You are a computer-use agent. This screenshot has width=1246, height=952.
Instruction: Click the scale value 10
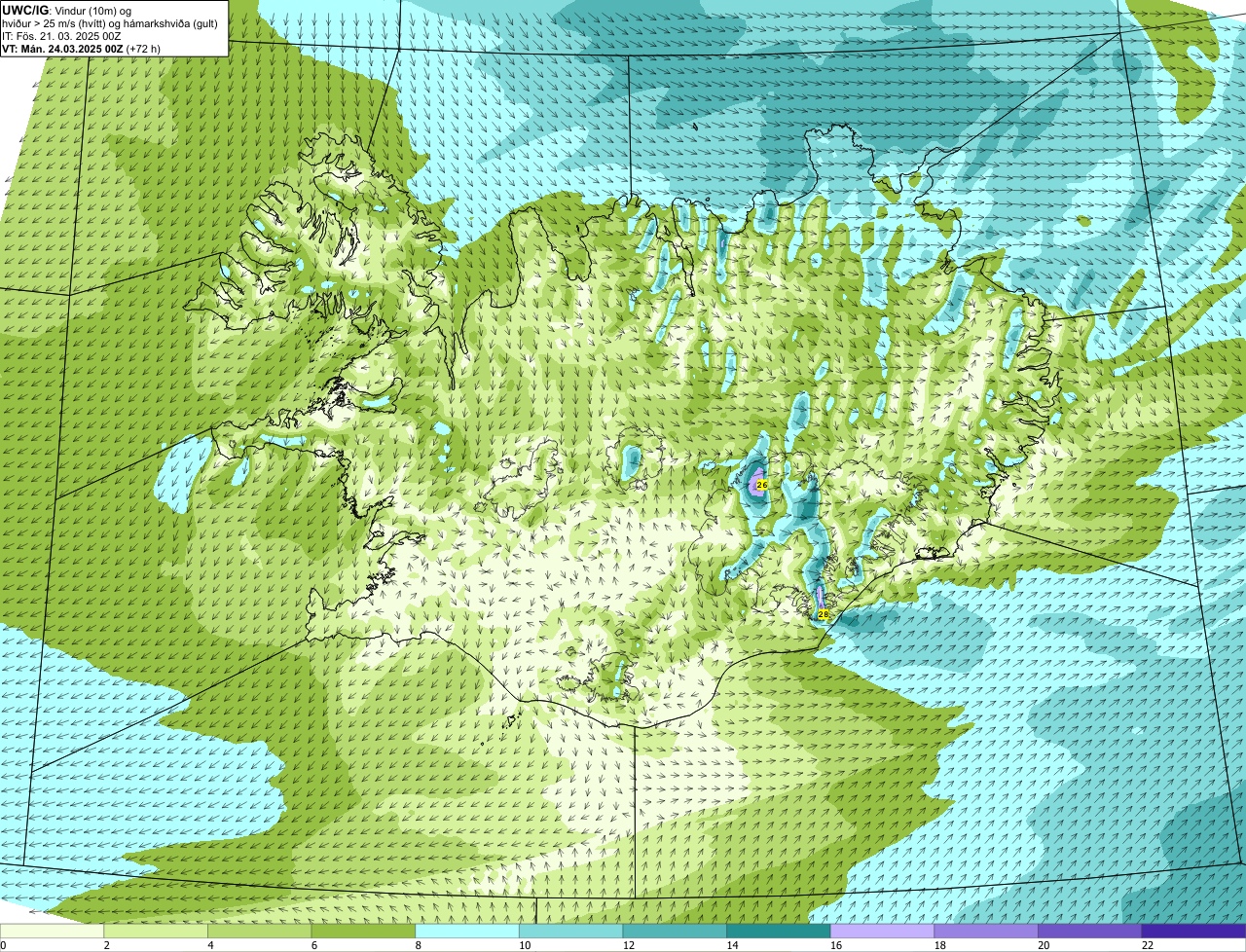click(524, 945)
